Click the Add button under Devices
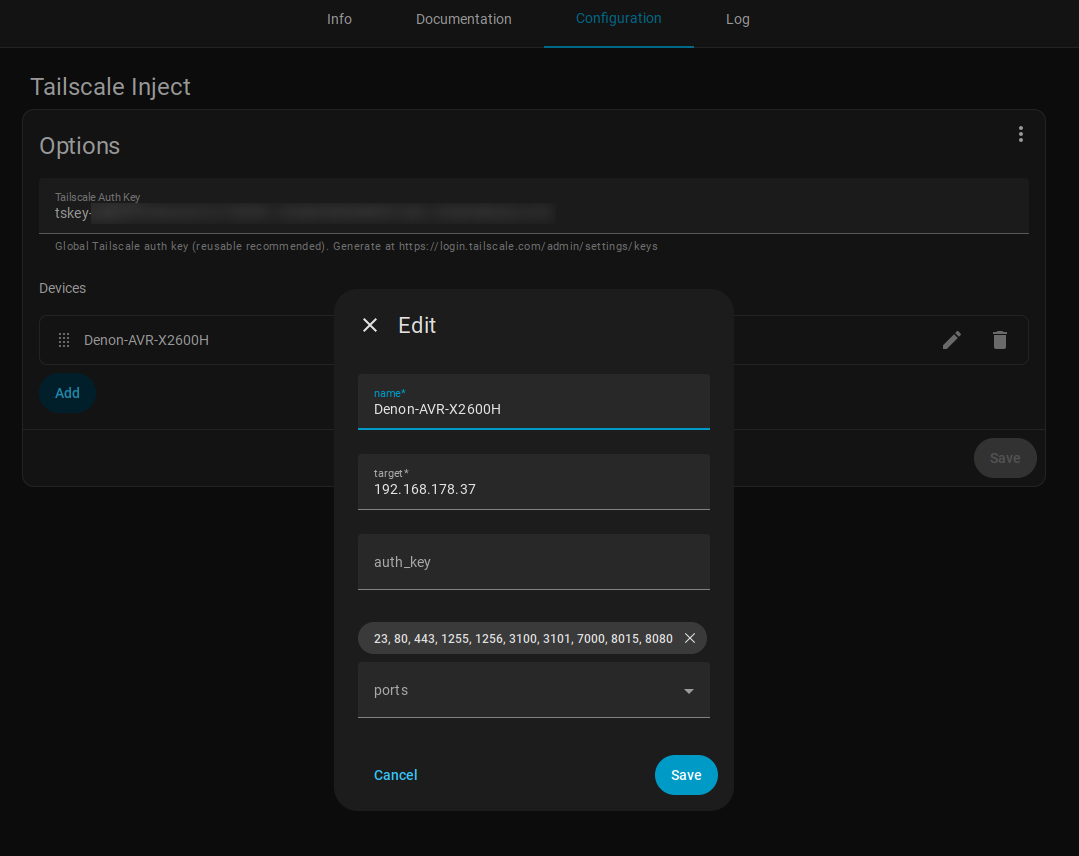1079x856 pixels. point(67,393)
